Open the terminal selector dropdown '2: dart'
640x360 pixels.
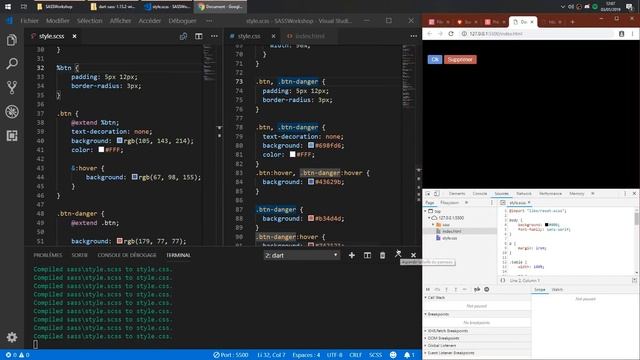[x=301, y=255]
